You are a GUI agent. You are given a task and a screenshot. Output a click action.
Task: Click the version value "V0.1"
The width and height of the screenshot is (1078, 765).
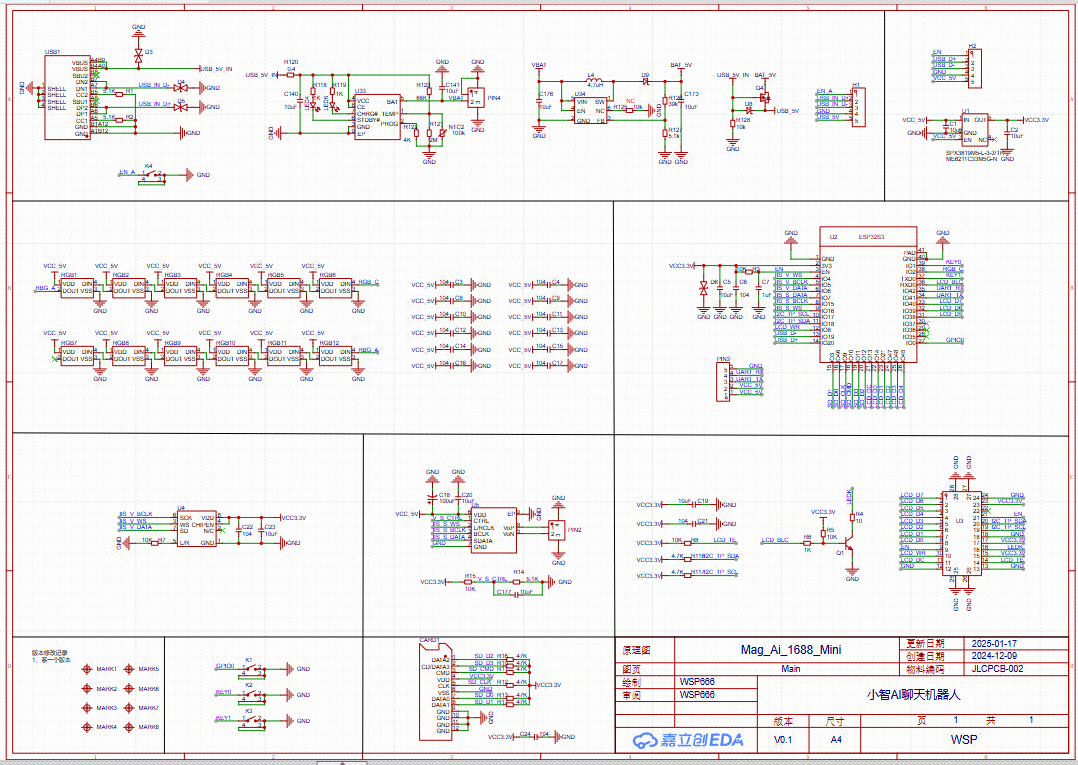(x=783, y=740)
